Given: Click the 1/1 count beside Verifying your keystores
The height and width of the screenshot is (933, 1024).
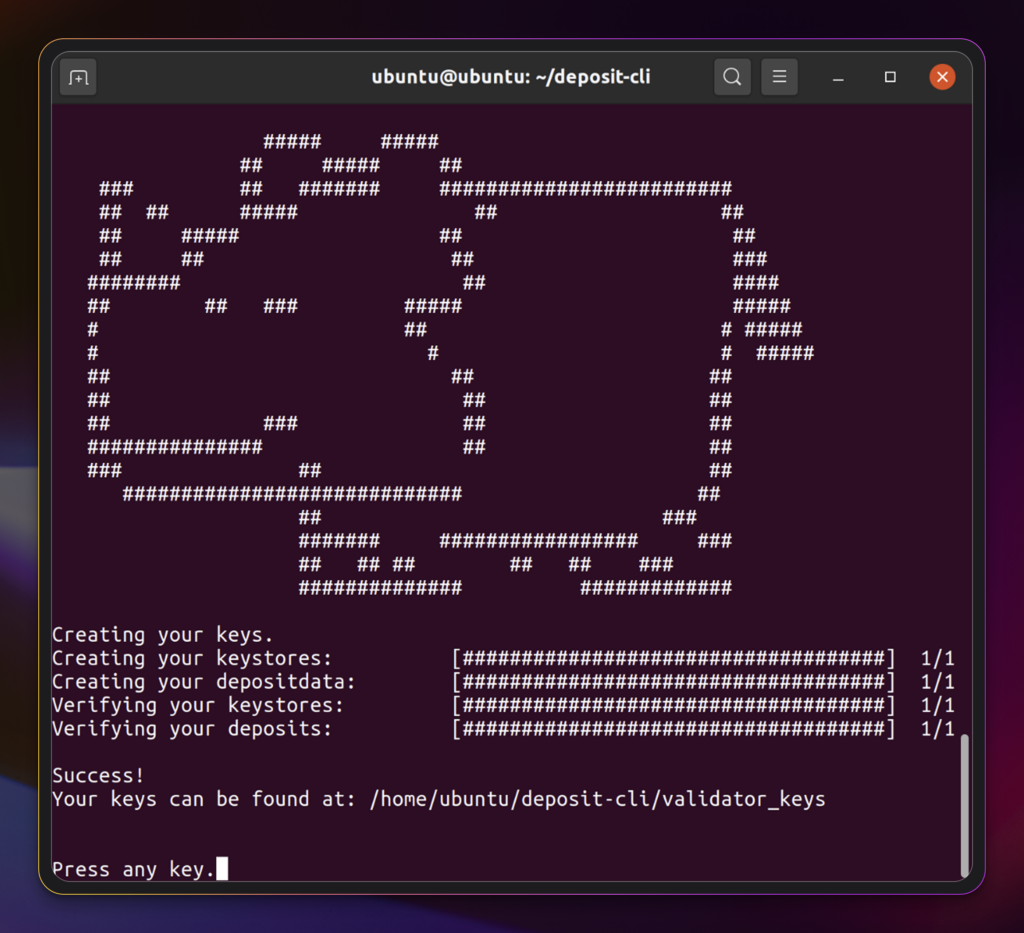Looking at the screenshot, I should 937,705.
